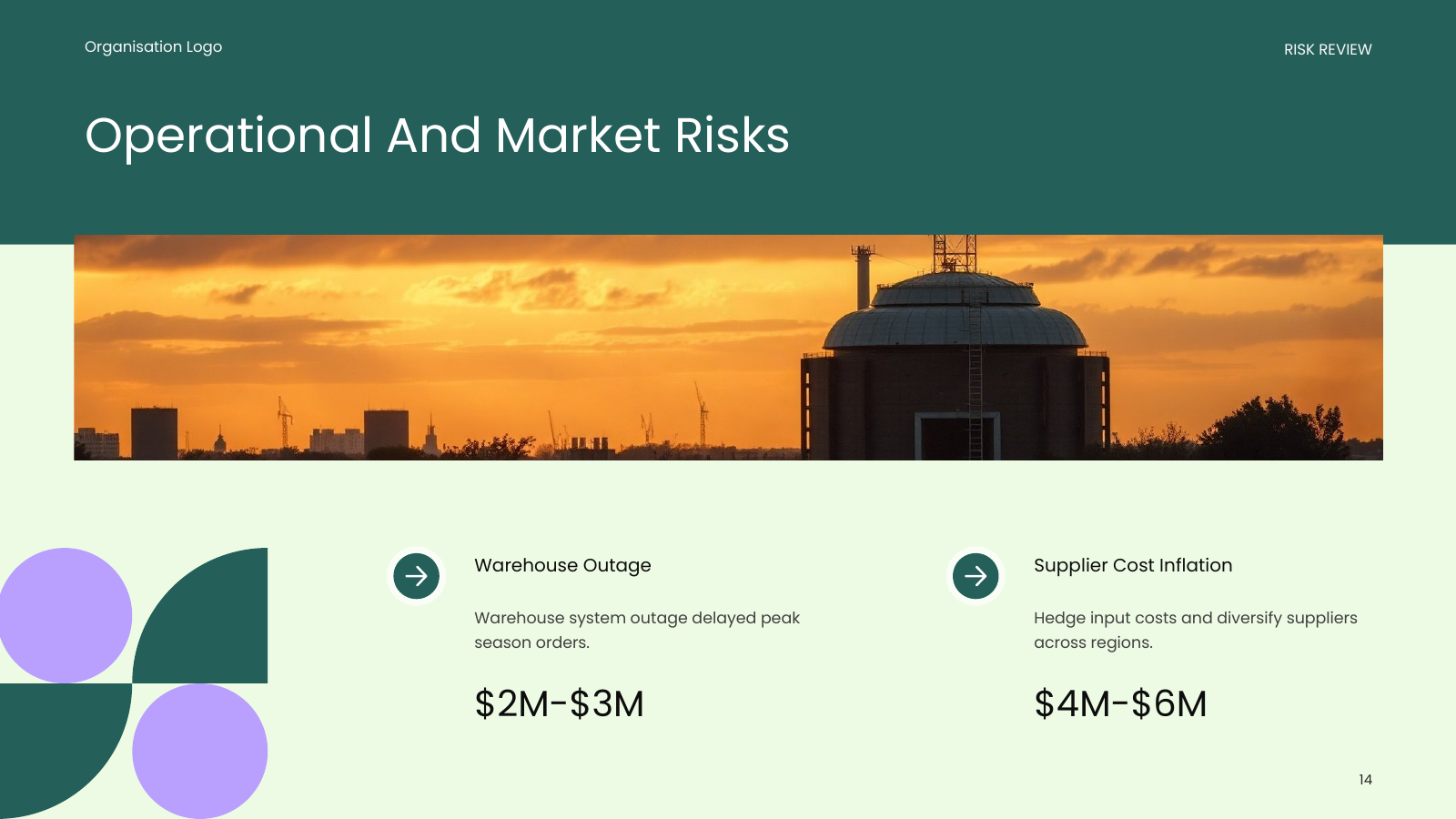
Task: Select the $2M-$3M figure
Action: coord(559,703)
